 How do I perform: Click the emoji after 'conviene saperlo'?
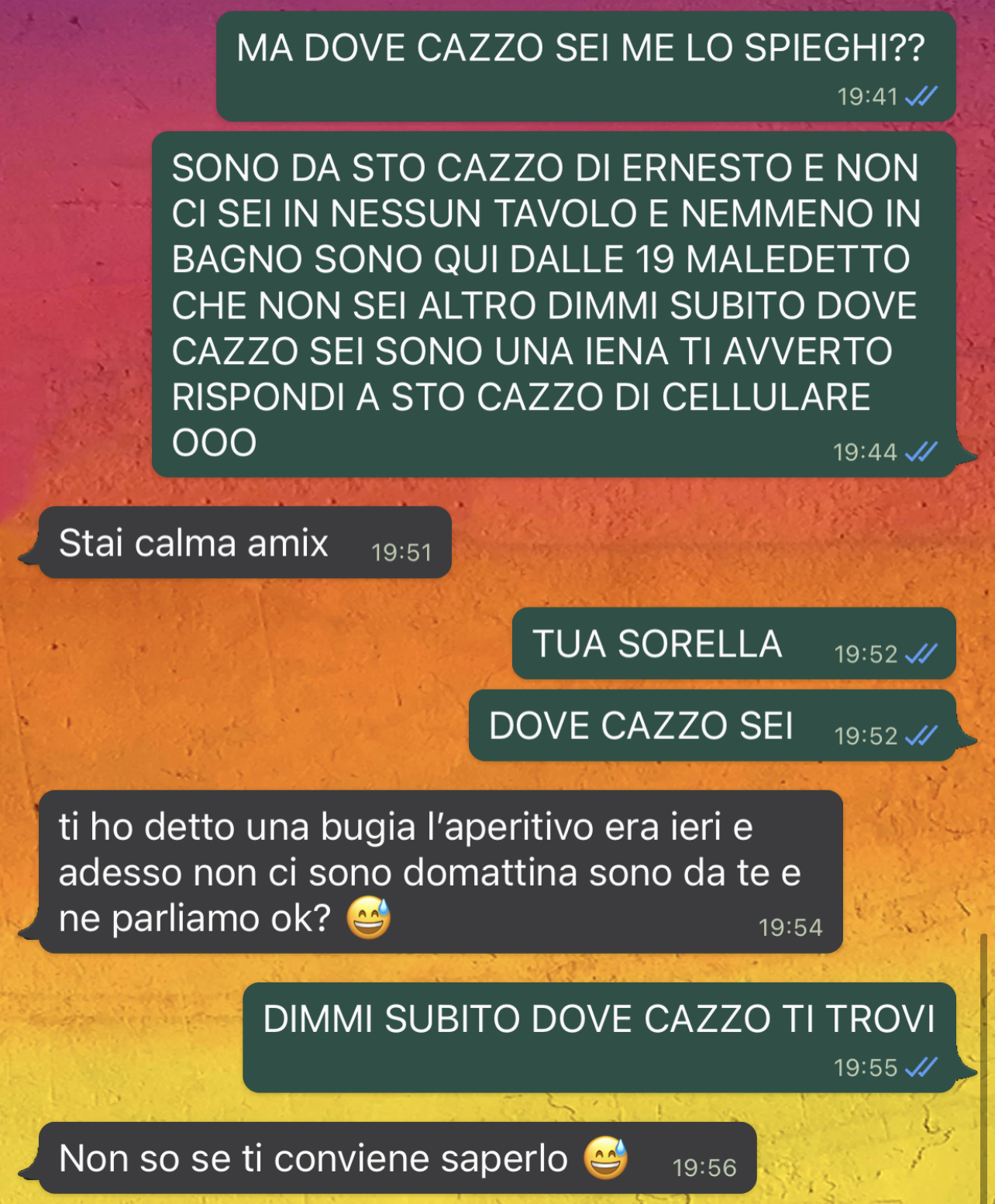tap(605, 1158)
